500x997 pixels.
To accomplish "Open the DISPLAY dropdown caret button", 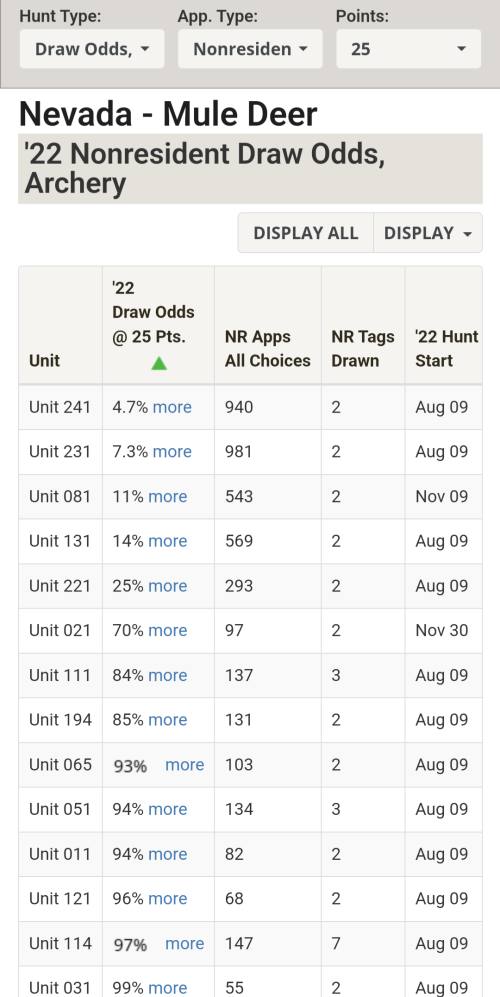I will (x=427, y=233).
